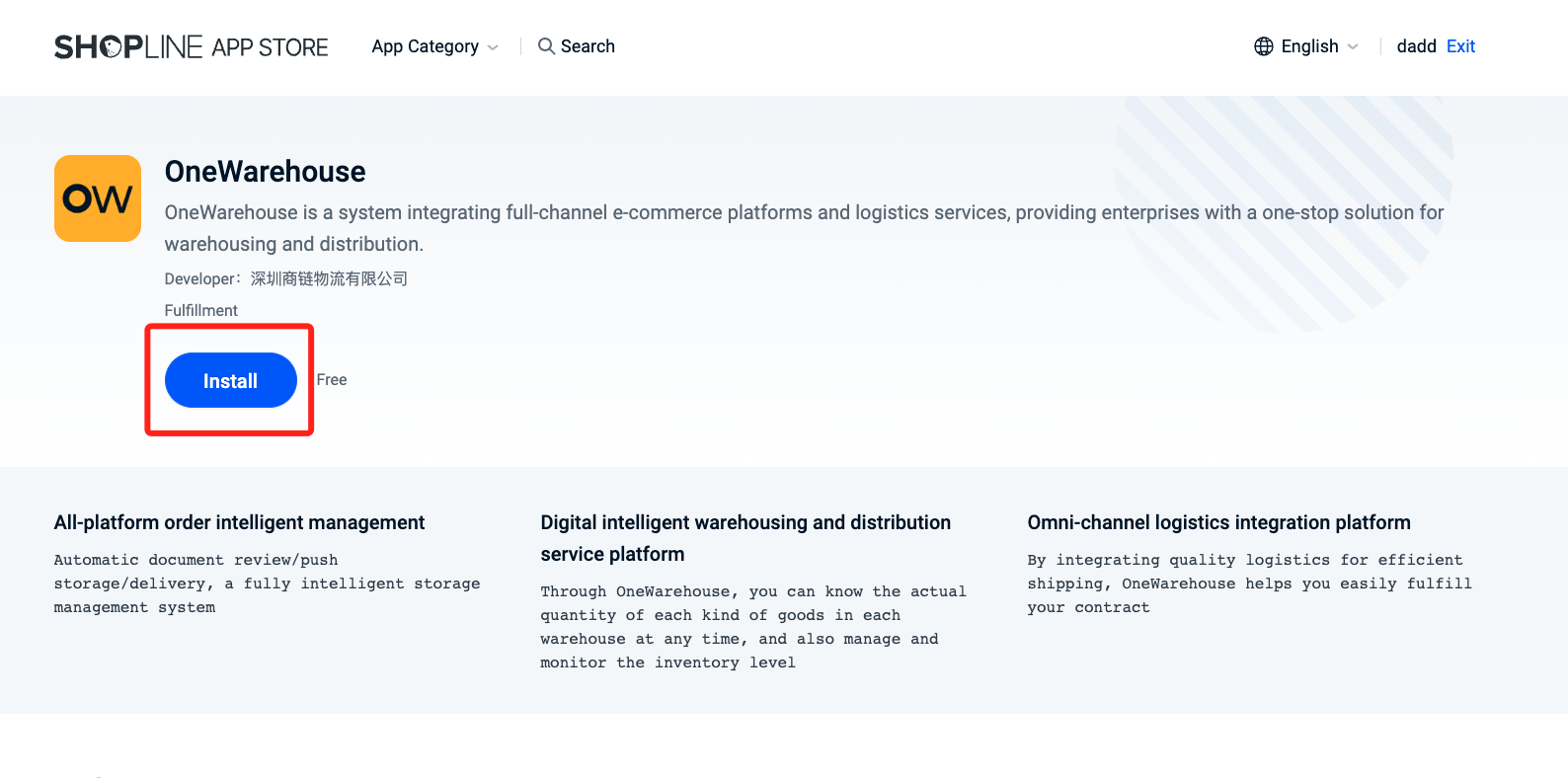Click the Exit link
This screenshot has width=1568, height=778.
pos(1460,46)
